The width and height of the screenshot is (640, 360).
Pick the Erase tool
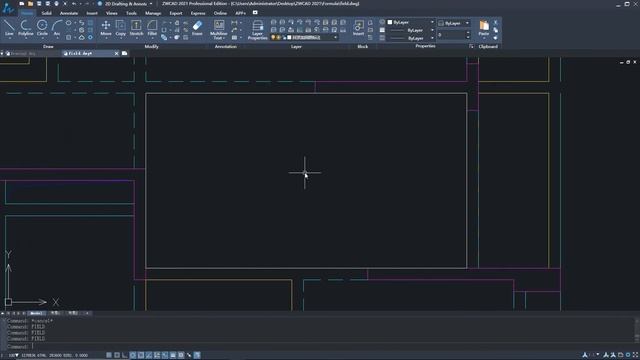pos(197,28)
